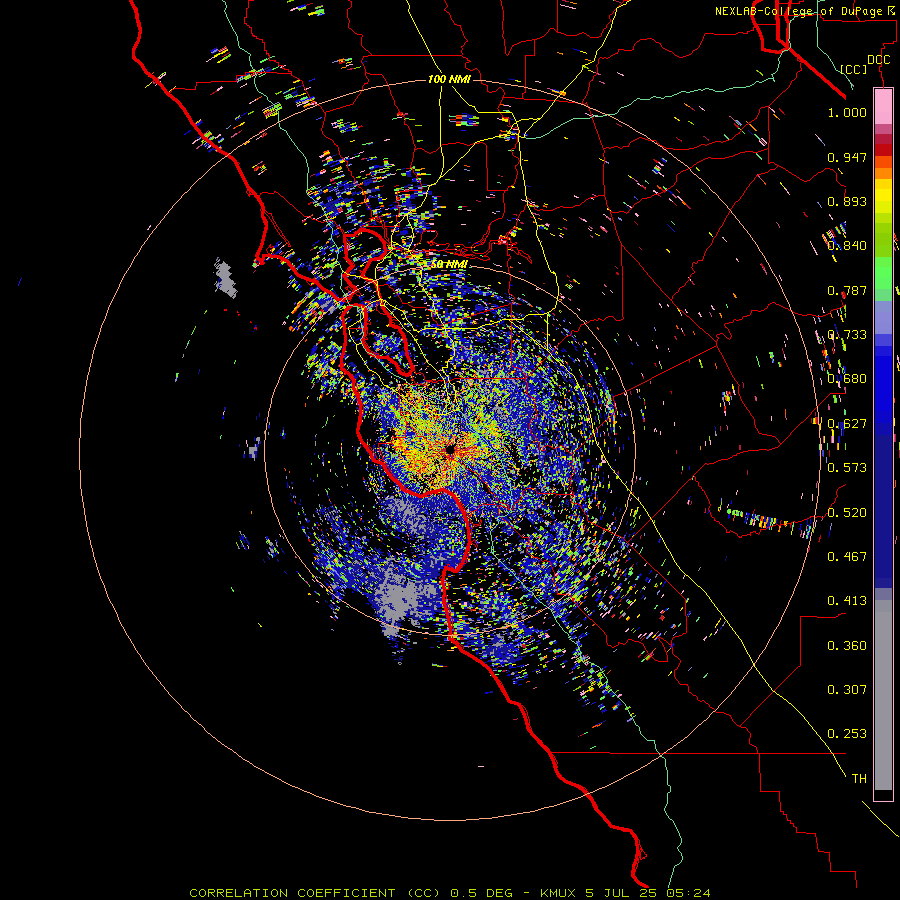Click the gray segment of the color bar

[883, 695]
